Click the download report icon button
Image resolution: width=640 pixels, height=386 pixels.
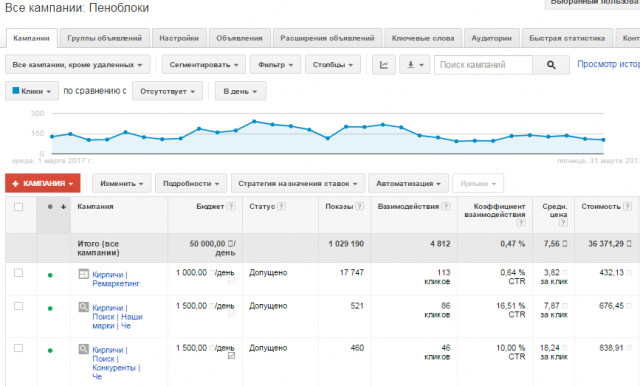point(415,65)
